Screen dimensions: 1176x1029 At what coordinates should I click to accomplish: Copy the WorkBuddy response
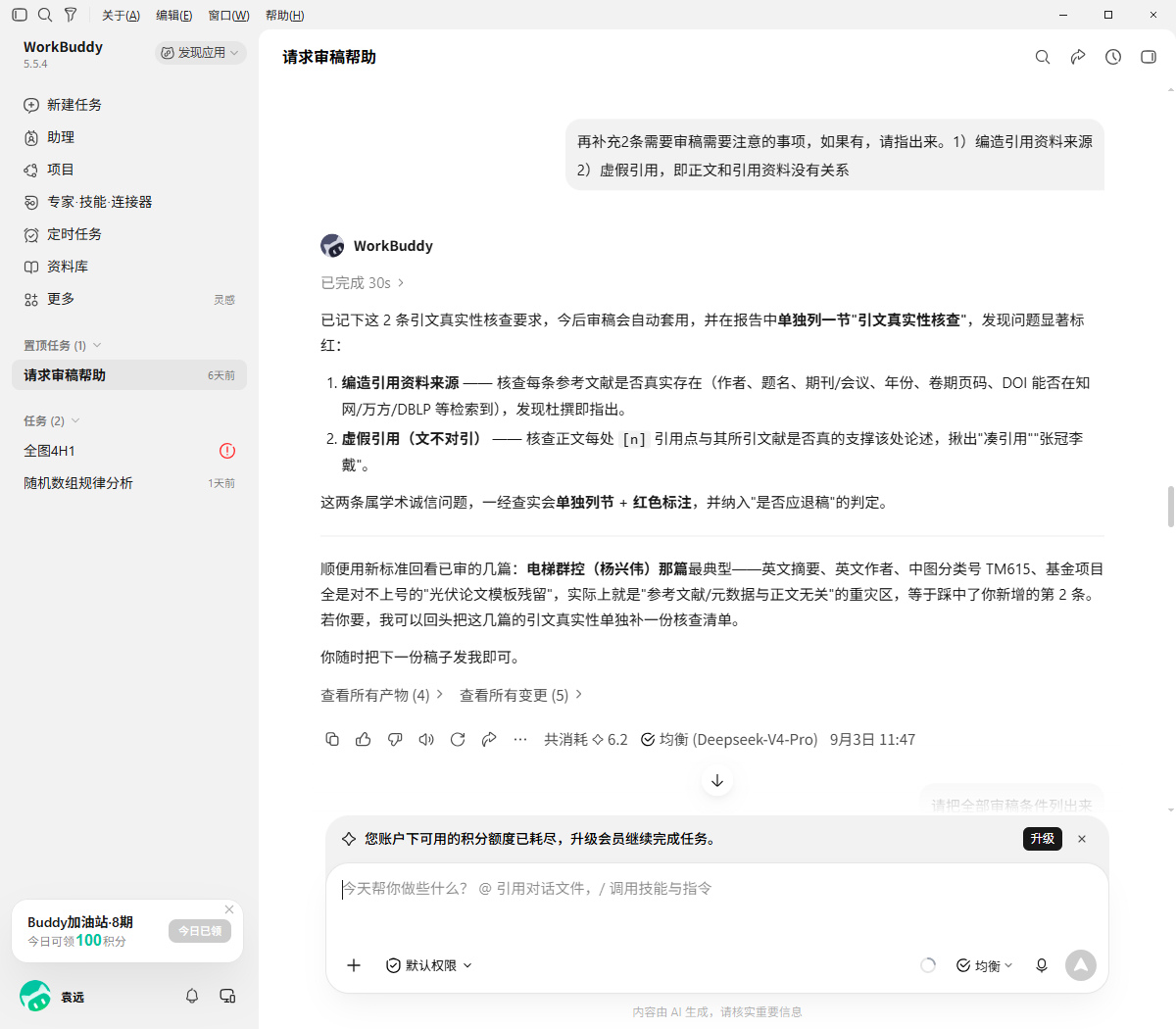332,740
